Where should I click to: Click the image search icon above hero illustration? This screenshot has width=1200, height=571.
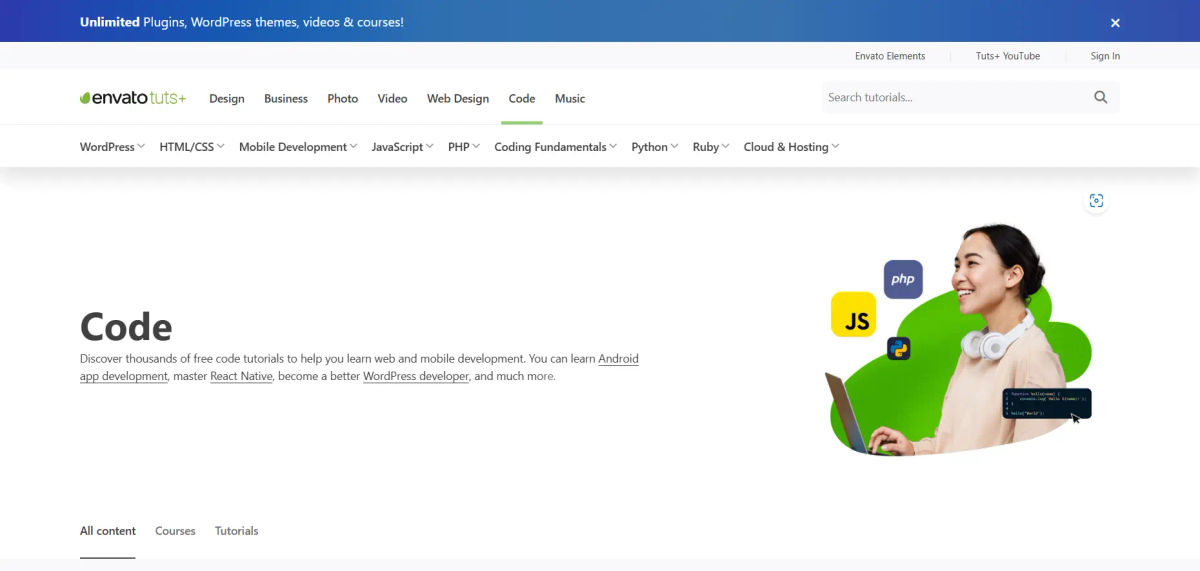tap(1096, 201)
